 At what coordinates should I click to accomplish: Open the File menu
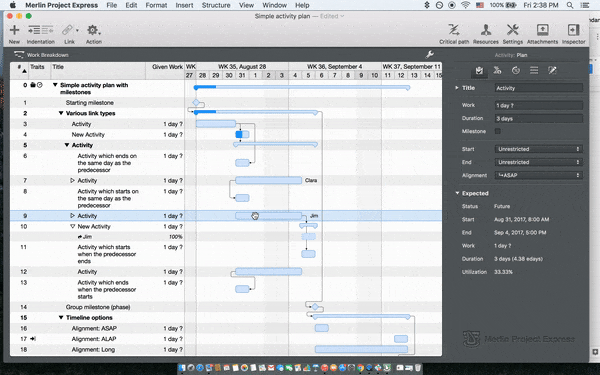(x=112, y=5)
